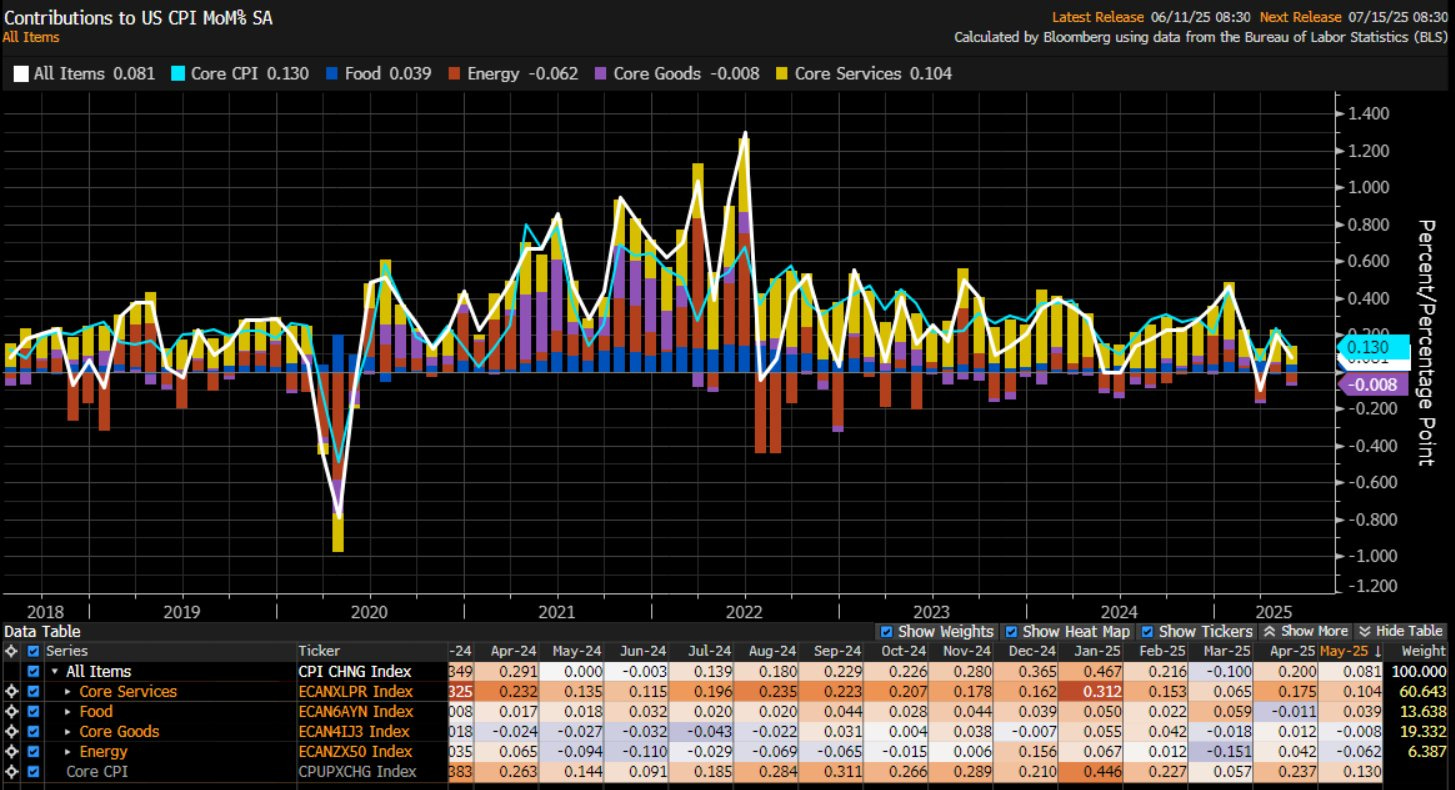Click the ECANXLPR Index ticker link
1455x790 pixels.
[356, 692]
